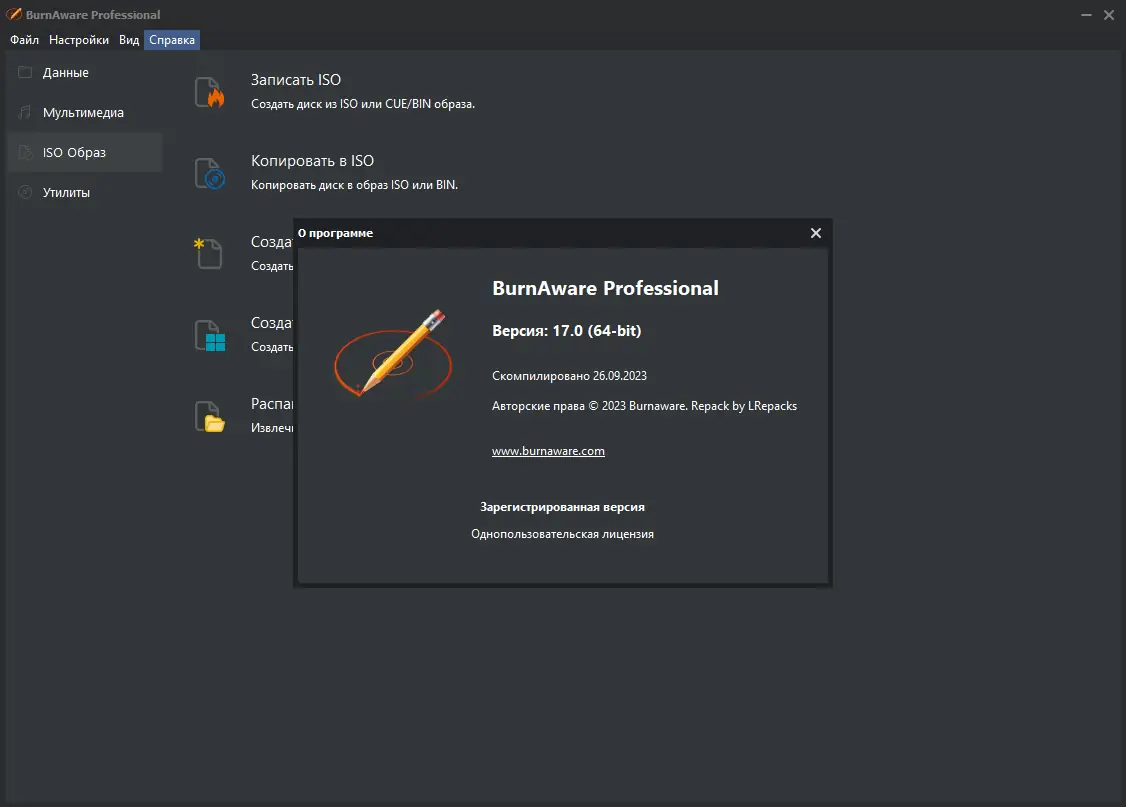
Task: Select the flame icon for Записать ISO
Action: click(x=209, y=90)
